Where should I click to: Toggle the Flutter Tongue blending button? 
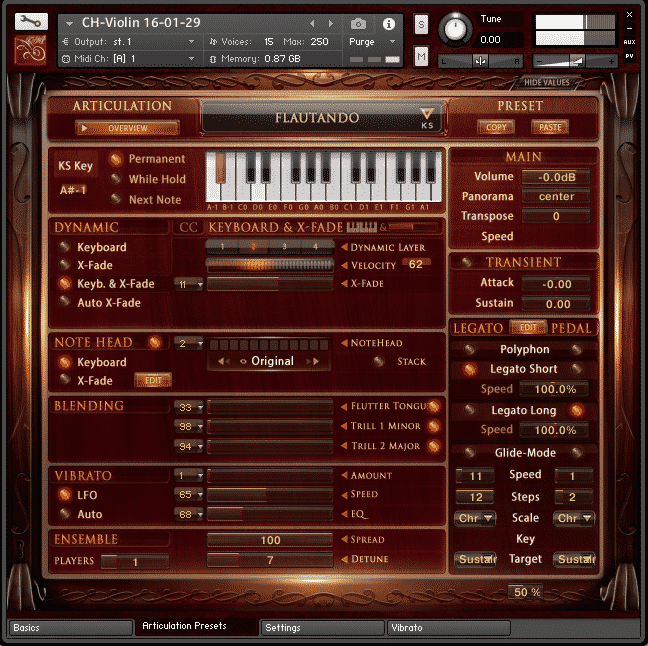click(x=434, y=407)
